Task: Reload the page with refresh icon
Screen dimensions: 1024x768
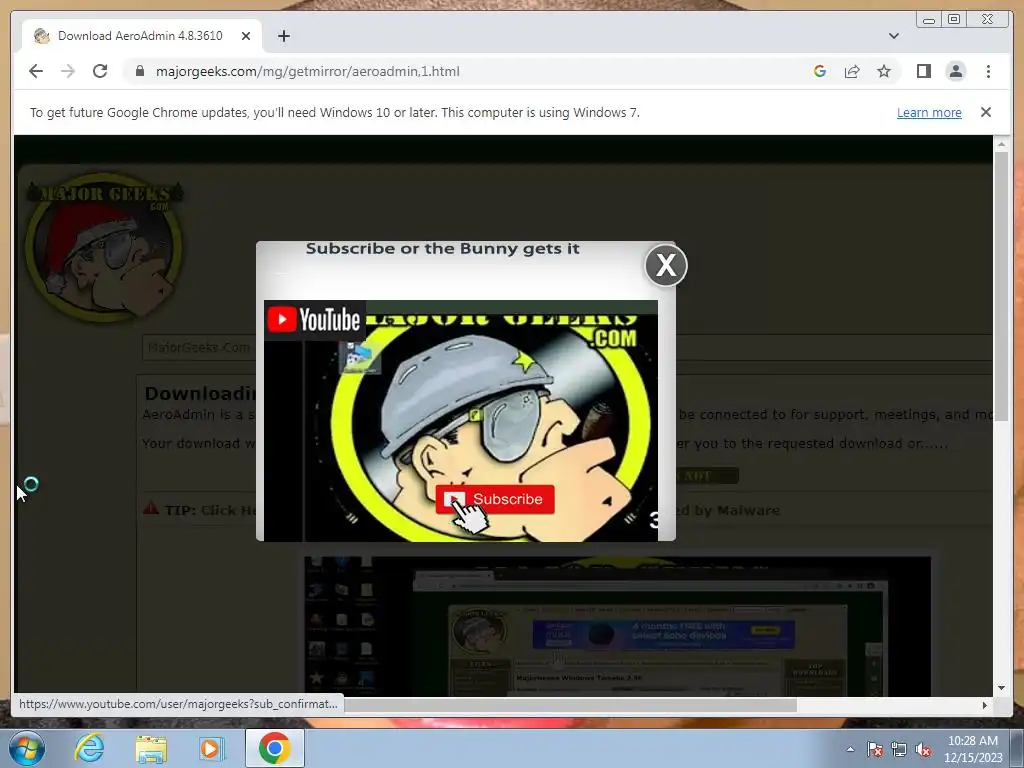Action: [x=100, y=71]
